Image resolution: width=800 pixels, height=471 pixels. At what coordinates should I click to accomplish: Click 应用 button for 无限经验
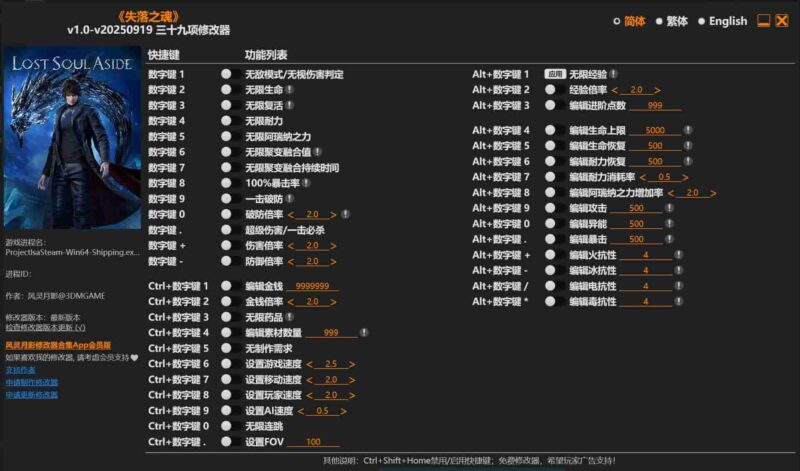[x=555, y=74]
